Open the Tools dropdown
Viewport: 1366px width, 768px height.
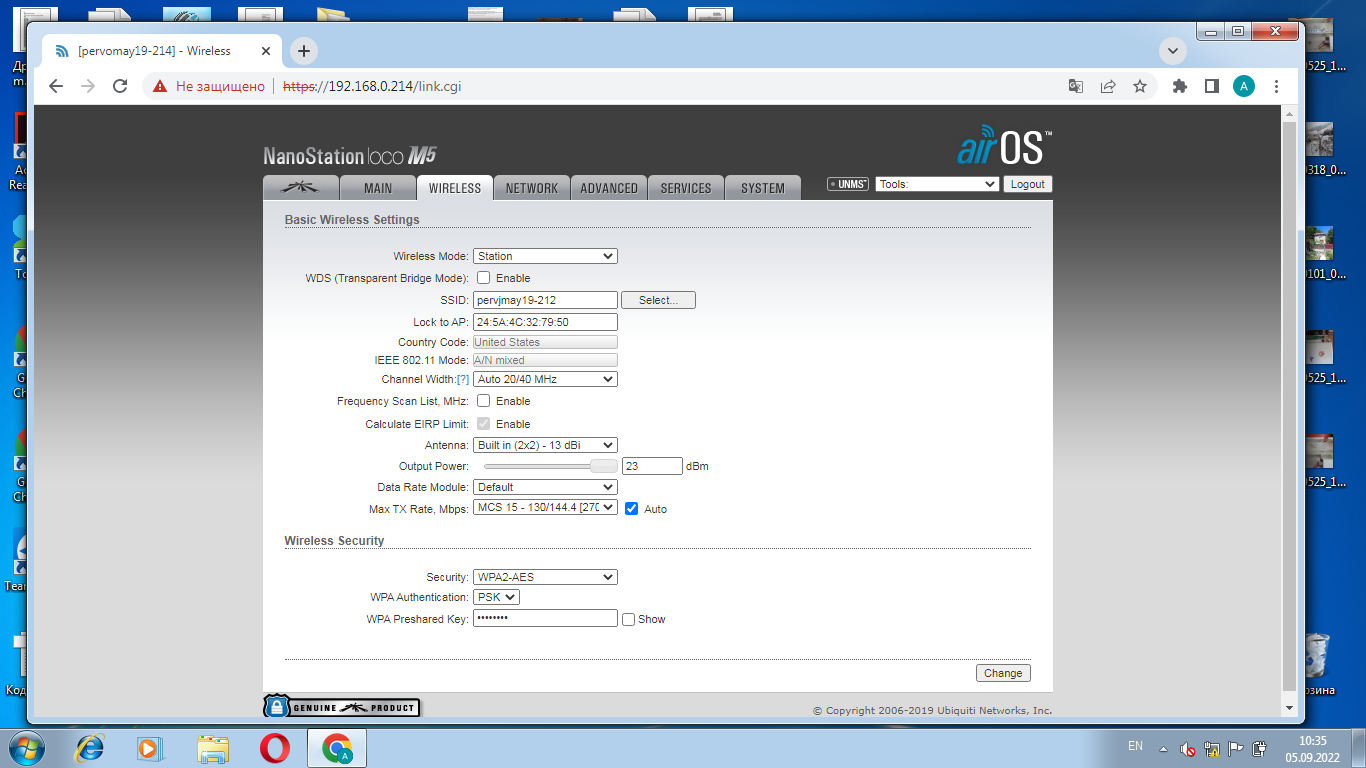tap(937, 184)
